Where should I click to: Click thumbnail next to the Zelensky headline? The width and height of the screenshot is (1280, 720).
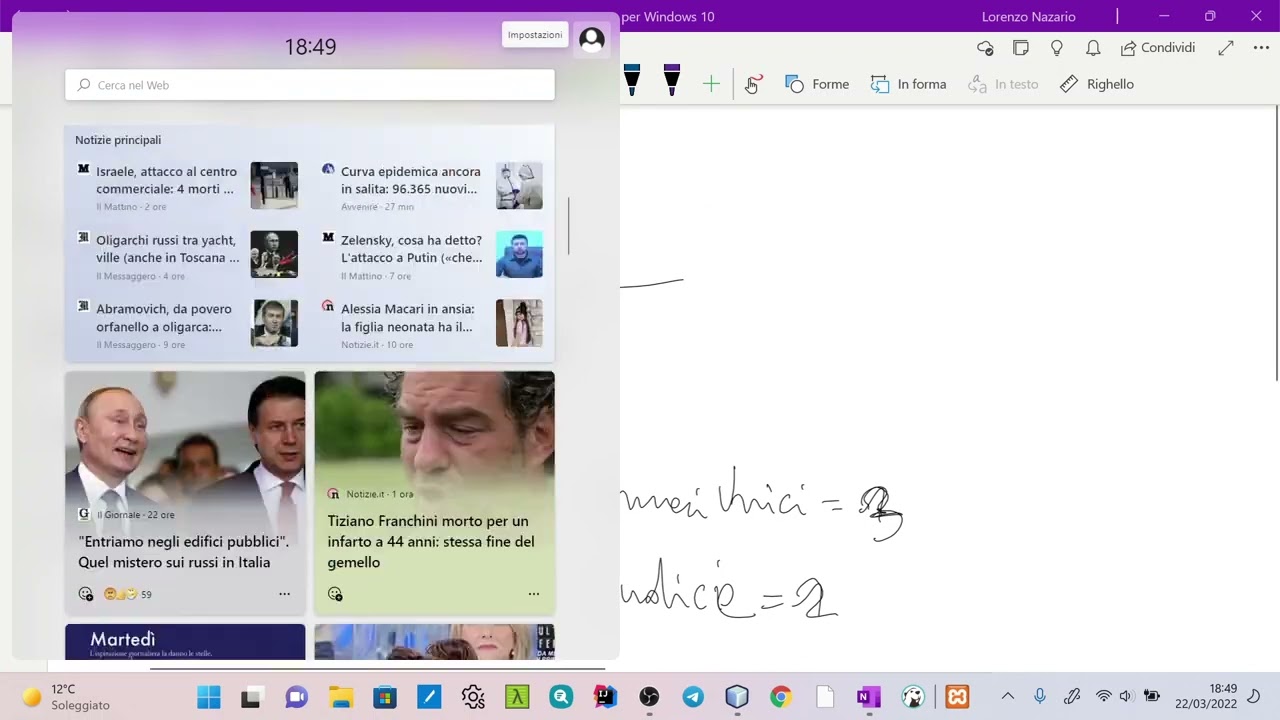[x=519, y=254]
